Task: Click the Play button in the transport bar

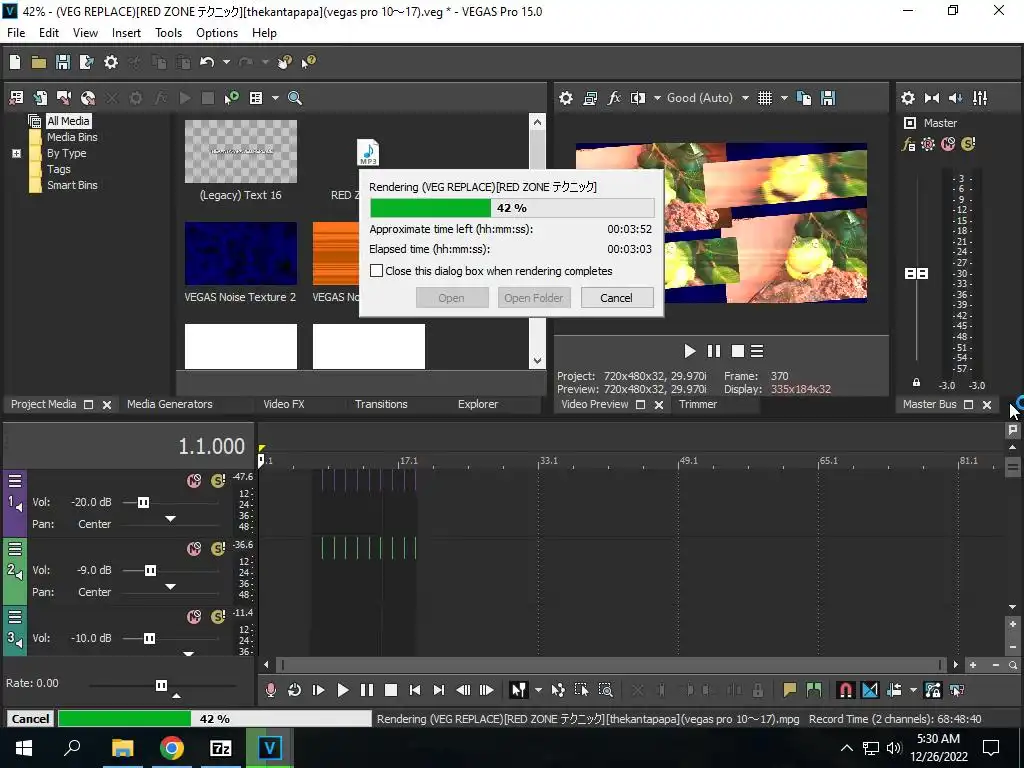Action: coord(342,690)
